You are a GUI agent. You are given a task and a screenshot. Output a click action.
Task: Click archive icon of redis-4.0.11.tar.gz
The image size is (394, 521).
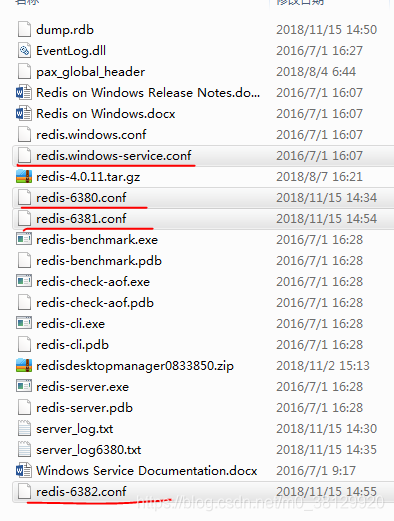(24, 177)
